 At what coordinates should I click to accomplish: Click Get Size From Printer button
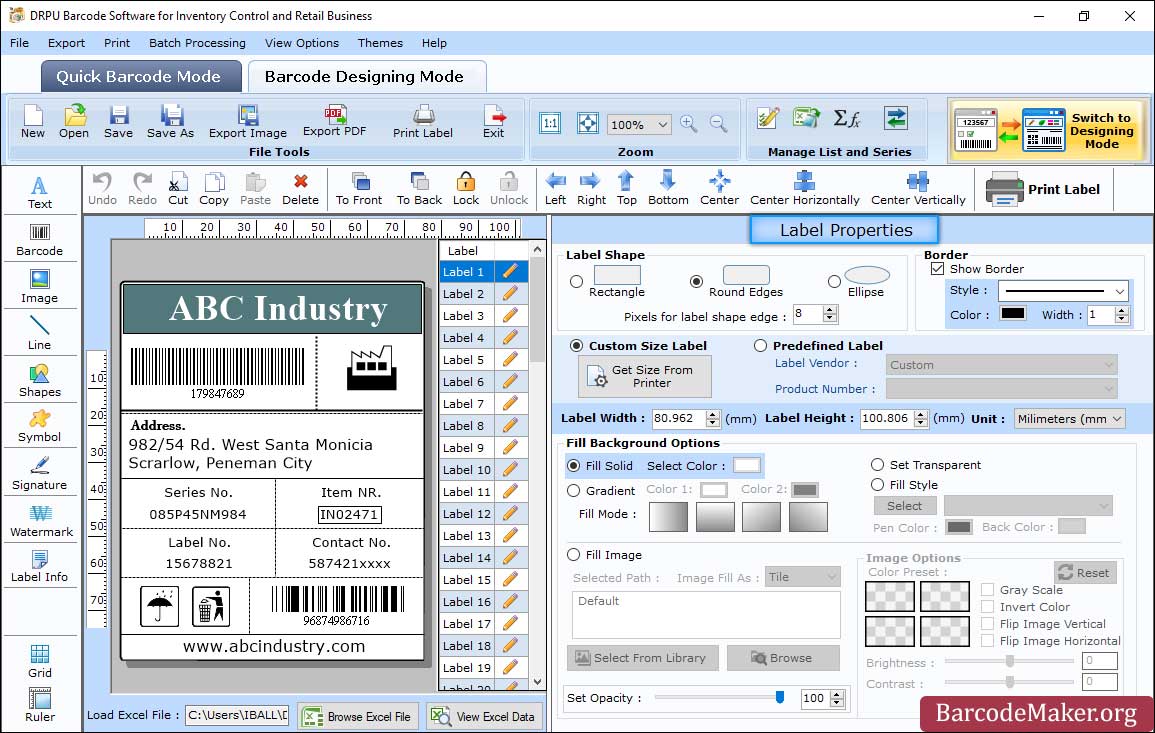coord(645,376)
